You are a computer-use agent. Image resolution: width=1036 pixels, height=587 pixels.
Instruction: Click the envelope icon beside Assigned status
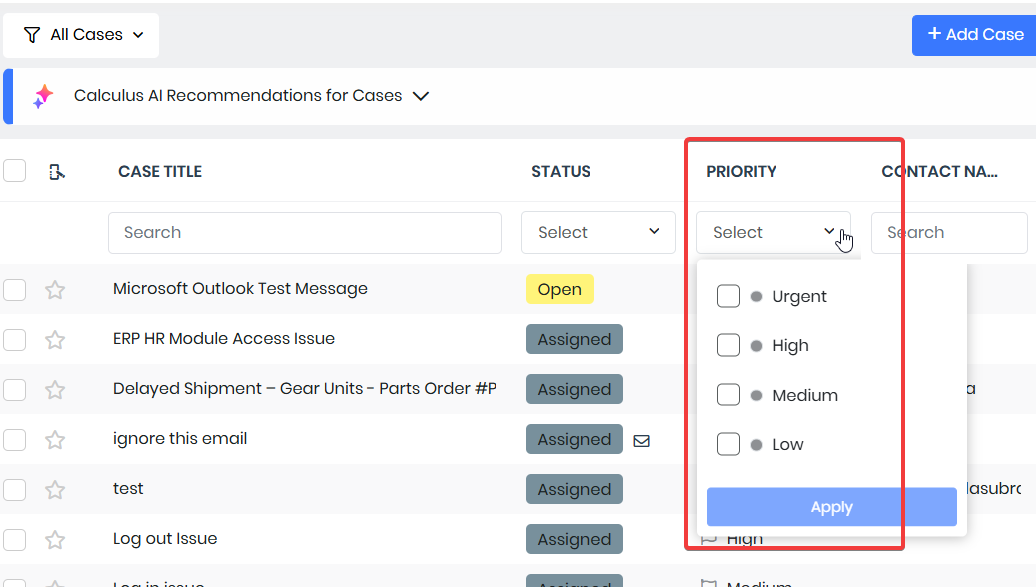click(642, 440)
